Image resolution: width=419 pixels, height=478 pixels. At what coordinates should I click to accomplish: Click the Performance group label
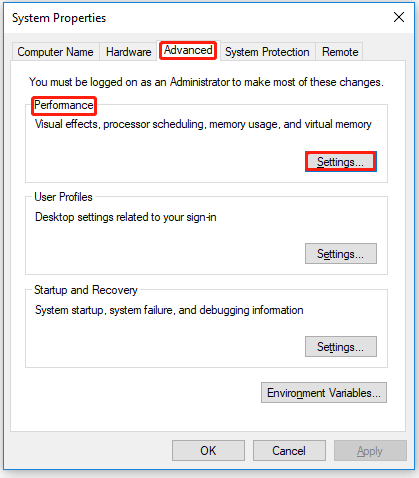(64, 105)
